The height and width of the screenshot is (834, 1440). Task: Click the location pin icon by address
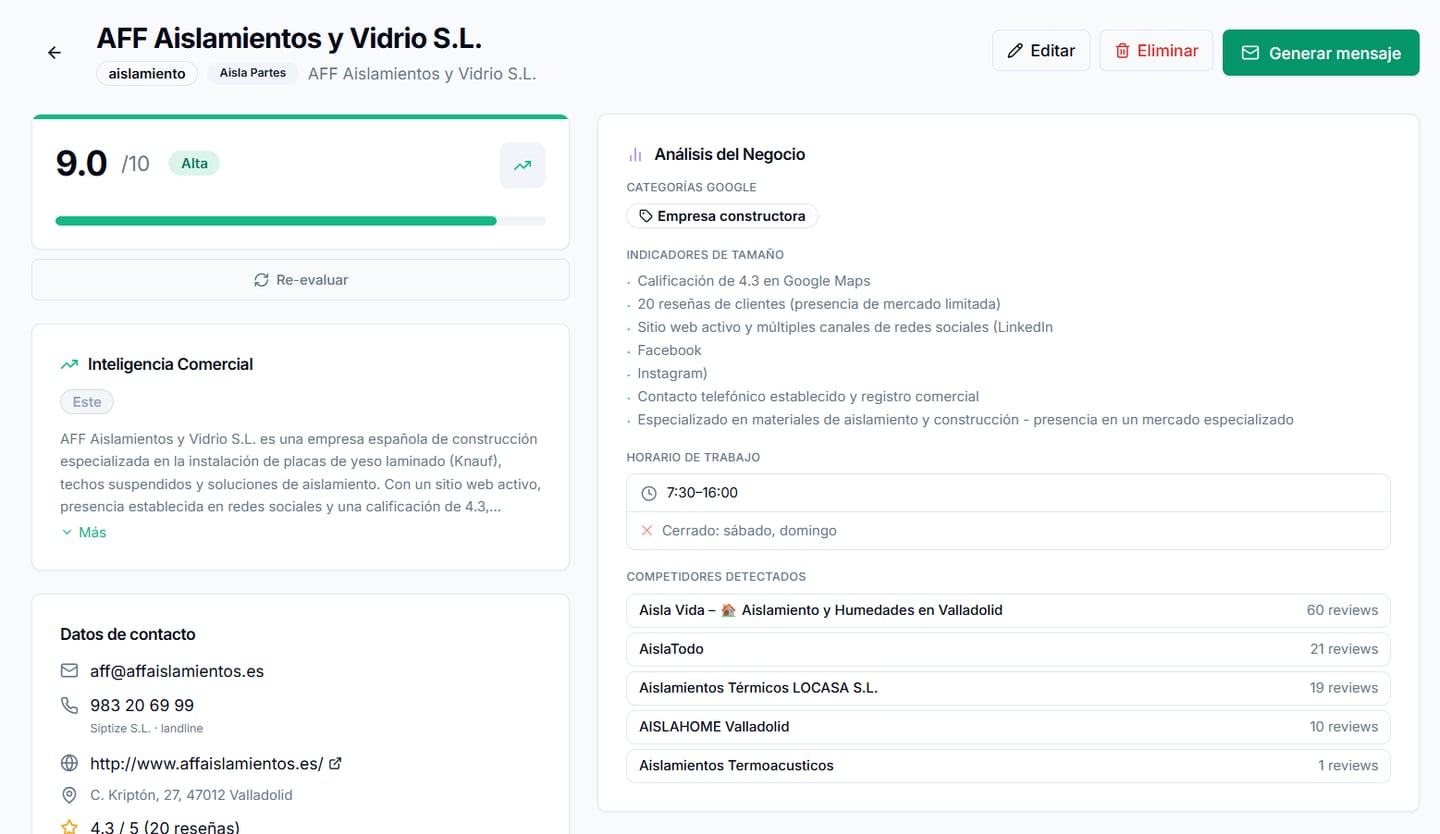click(x=69, y=795)
